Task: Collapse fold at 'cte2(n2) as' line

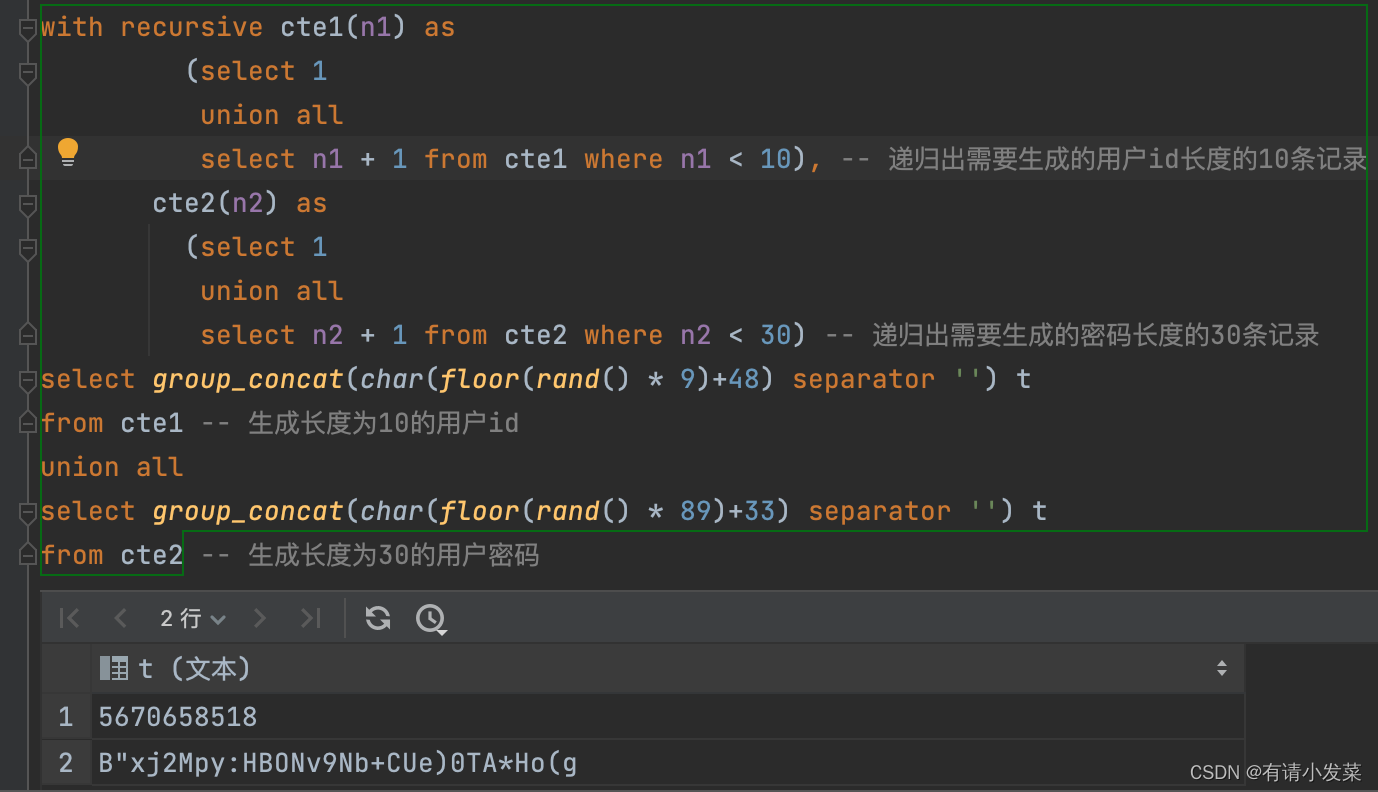Action: [28, 204]
